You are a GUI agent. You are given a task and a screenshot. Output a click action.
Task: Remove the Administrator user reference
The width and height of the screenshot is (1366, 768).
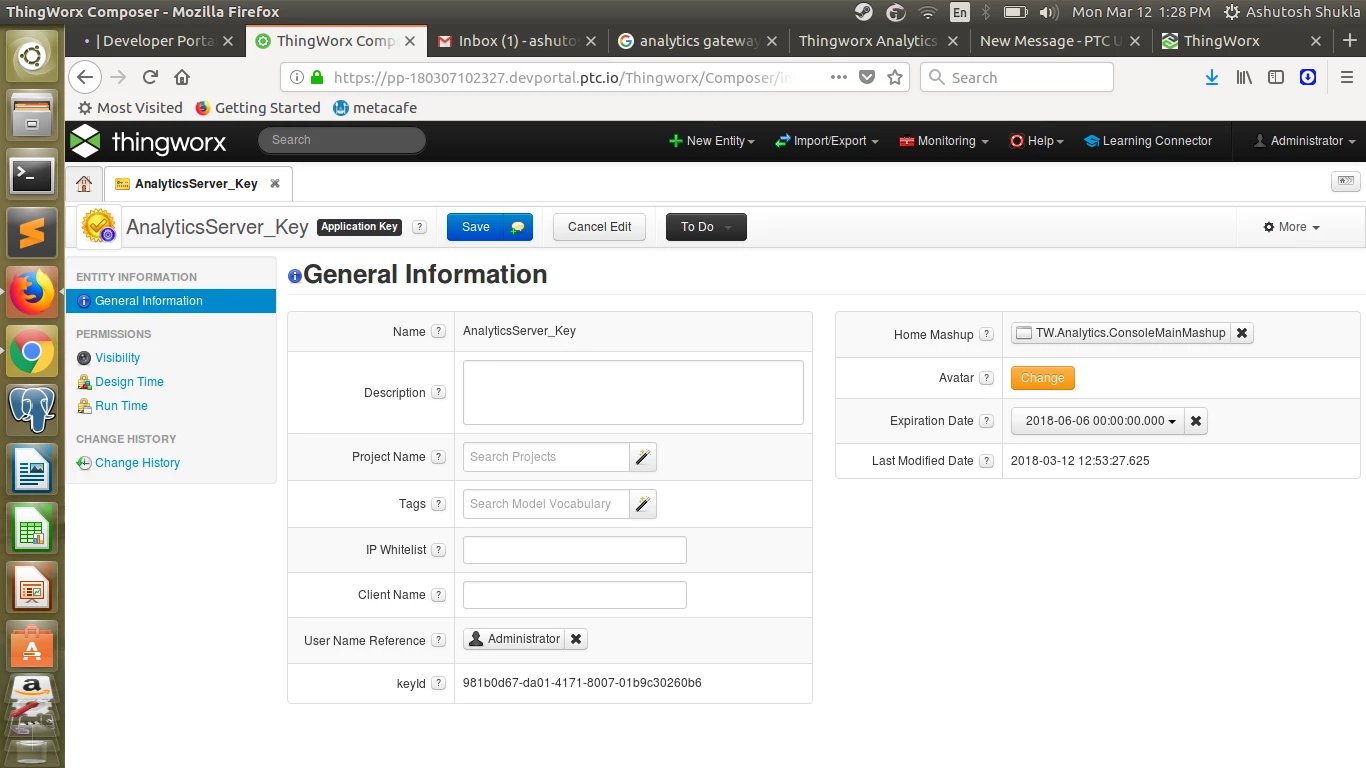coord(576,639)
